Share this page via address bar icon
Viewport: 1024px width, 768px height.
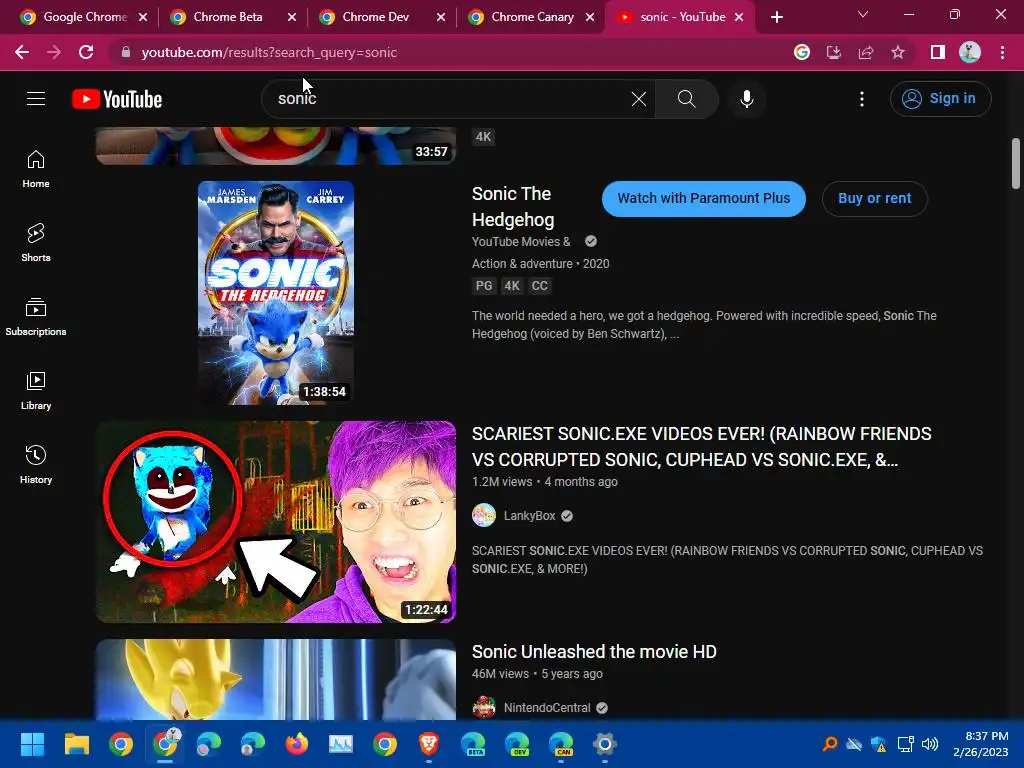(866, 52)
